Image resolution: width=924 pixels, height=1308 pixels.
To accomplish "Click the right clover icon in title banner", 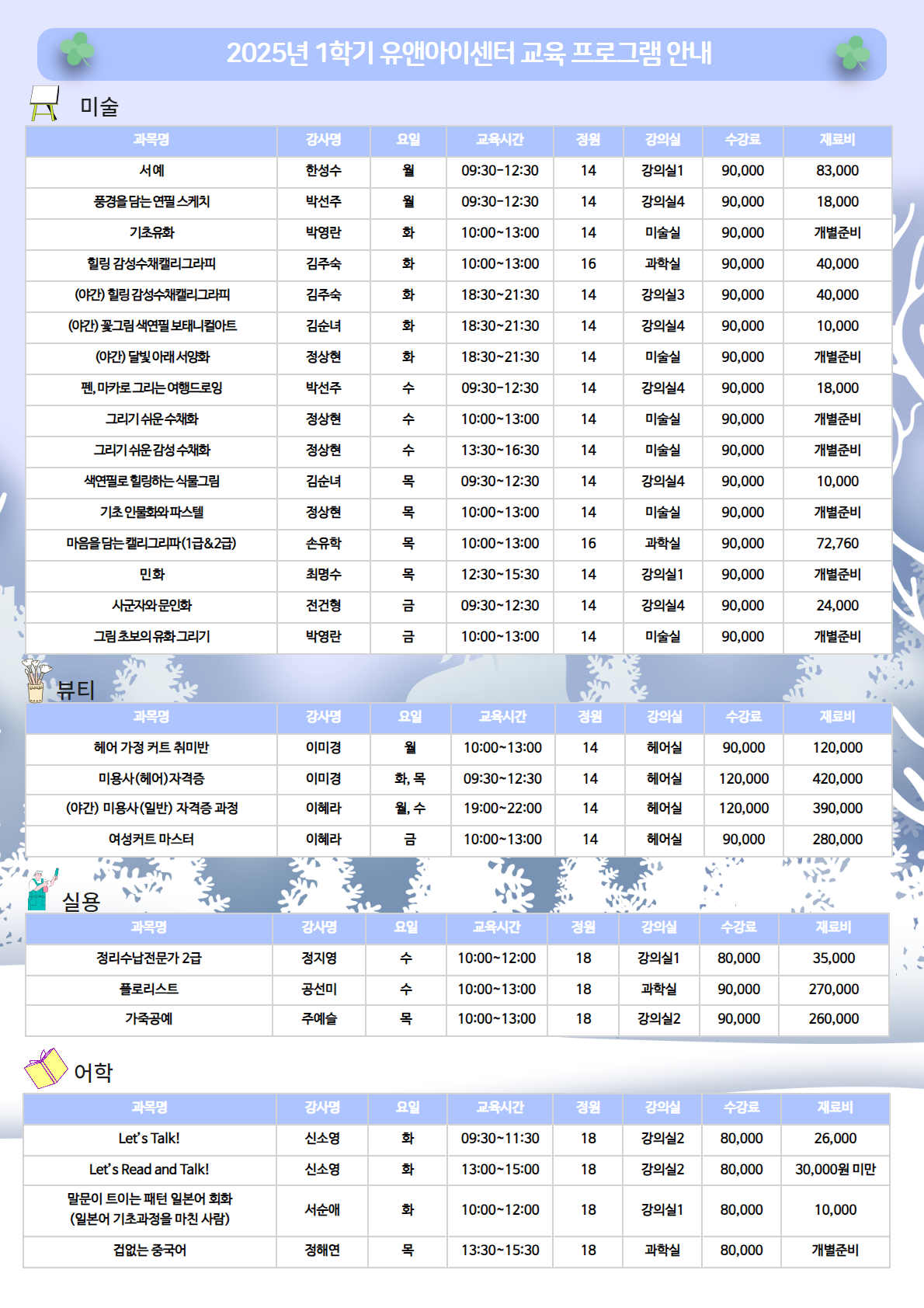I will (x=852, y=54).
